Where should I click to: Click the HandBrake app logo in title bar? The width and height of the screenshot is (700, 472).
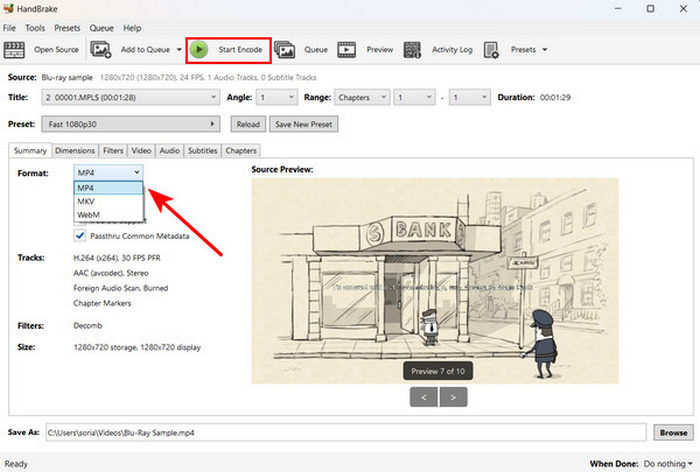tap(8, 8)
